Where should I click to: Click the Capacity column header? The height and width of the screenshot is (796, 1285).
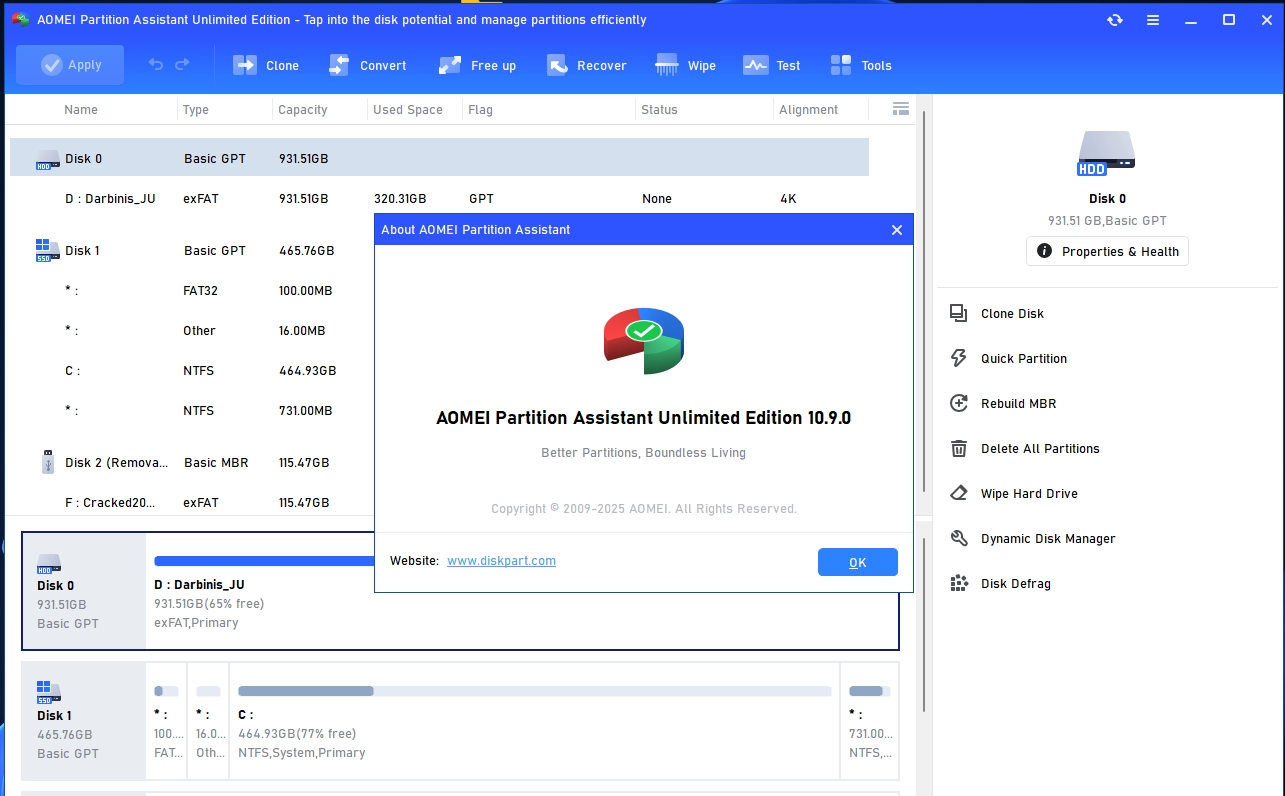303,110
